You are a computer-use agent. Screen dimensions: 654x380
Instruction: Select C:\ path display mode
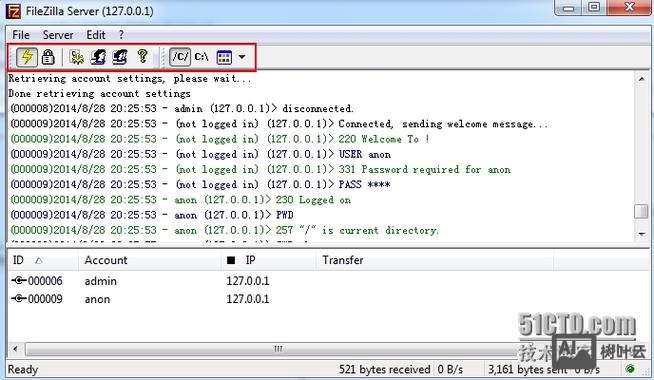pos(201,57)
